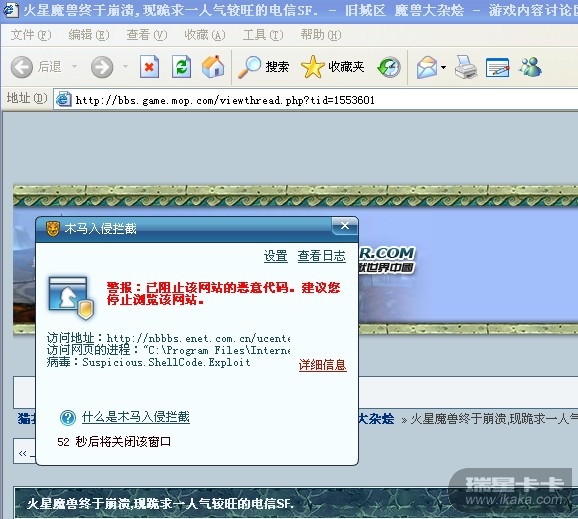Click the IE page icon in the address bar
Image resolution: width=578 pixels, height=519 pixels.
click(x=63, y=100)
